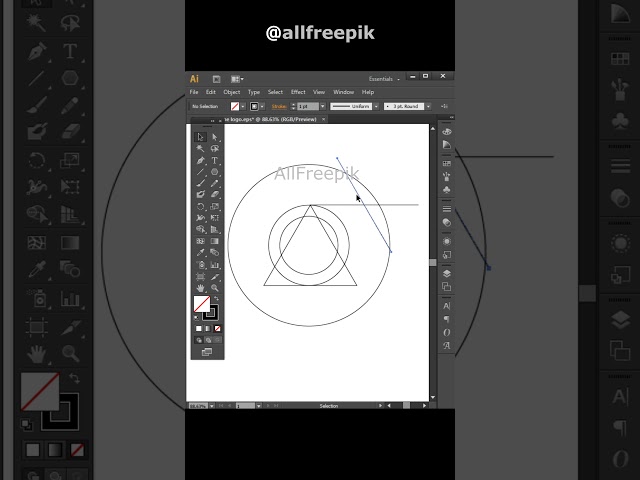
Task: Set paint mode to None
Action: tap(218, 329)
